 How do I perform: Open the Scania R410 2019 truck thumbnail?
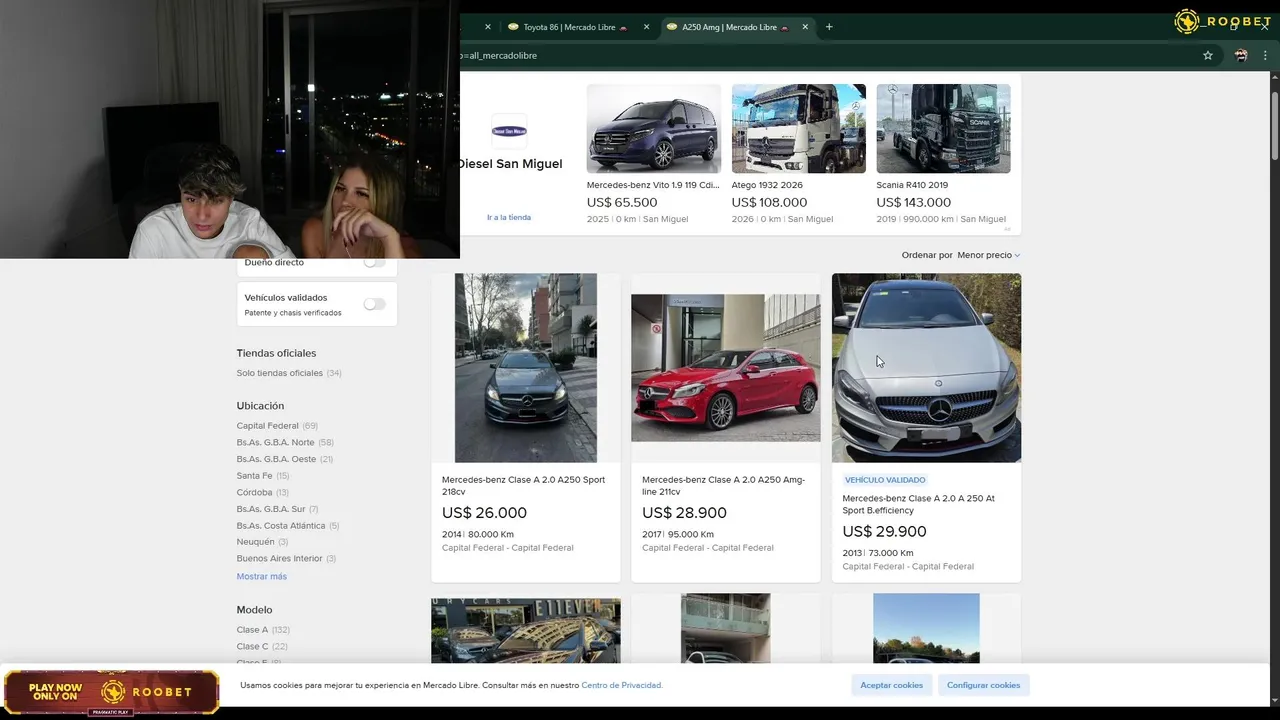[x=943, y=129]
